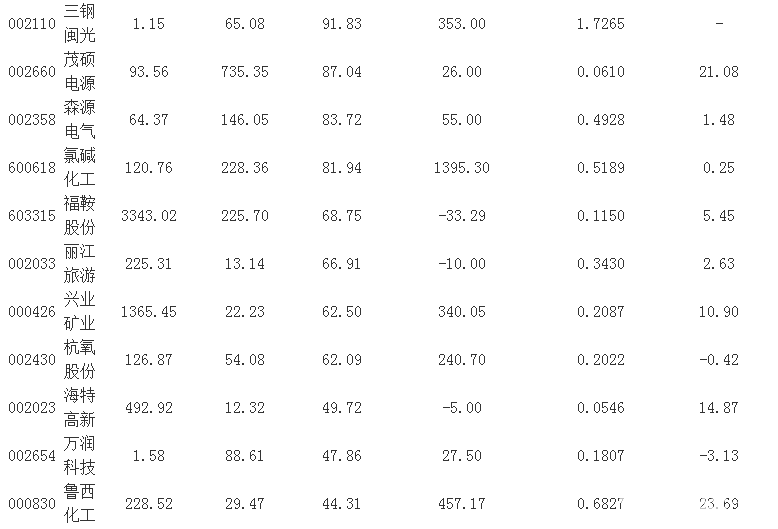The height and width of the screenshot is (529, 778).
Task: Click the 丽江旅游 stock name
Action: click(x=80, y=264)
